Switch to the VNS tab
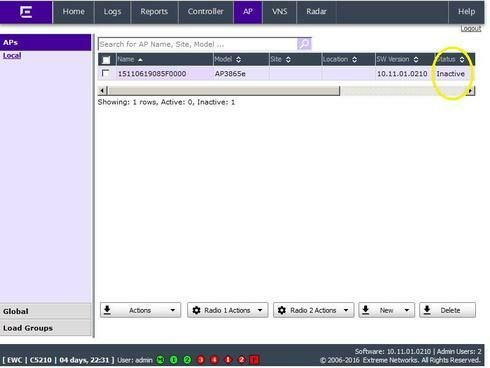 point(279,12)
